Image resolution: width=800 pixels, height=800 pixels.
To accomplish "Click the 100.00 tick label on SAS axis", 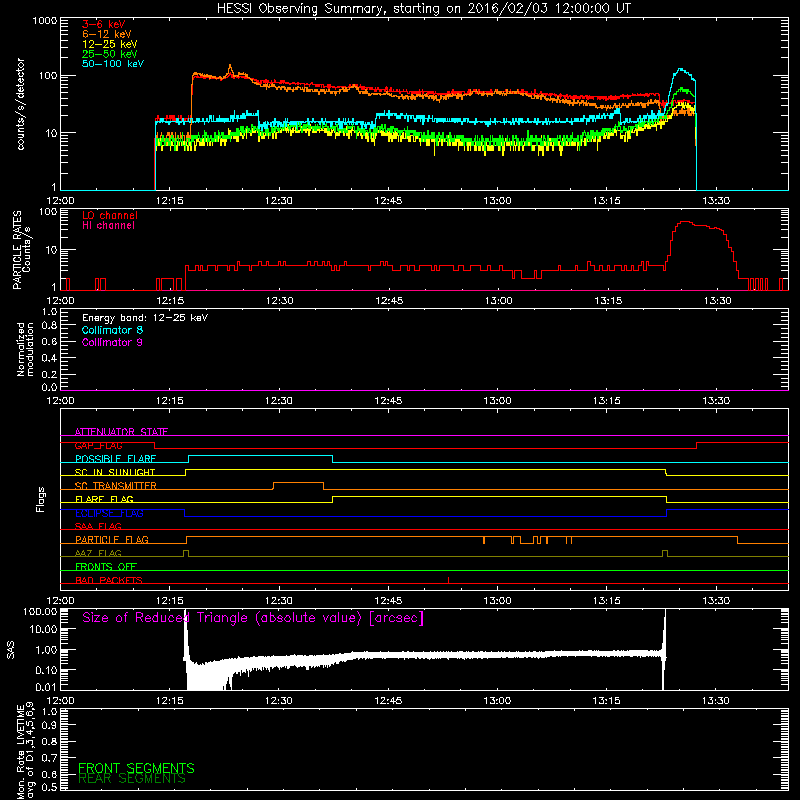I will (40, 612).
